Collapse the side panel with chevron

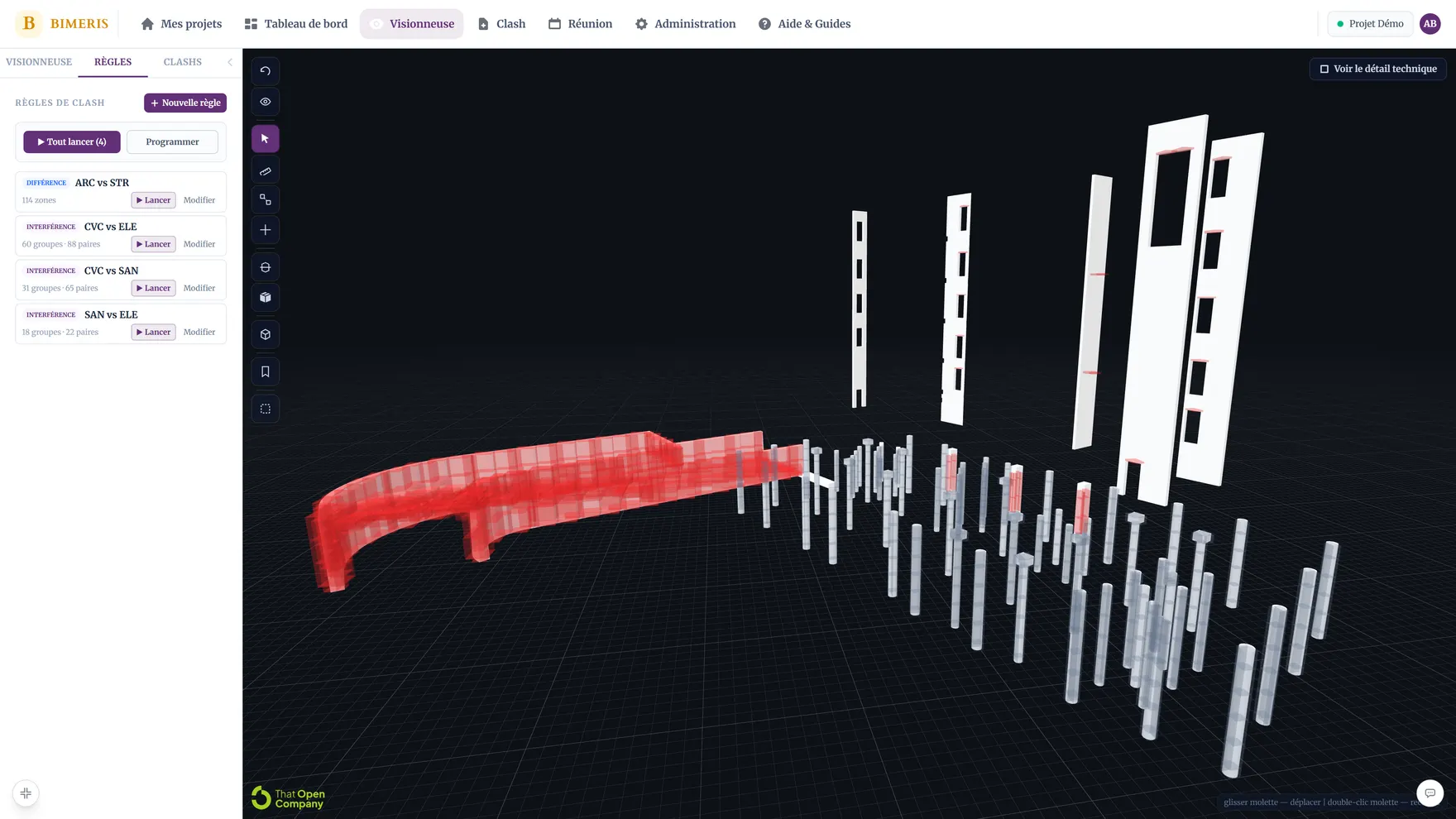coord(230,62)
